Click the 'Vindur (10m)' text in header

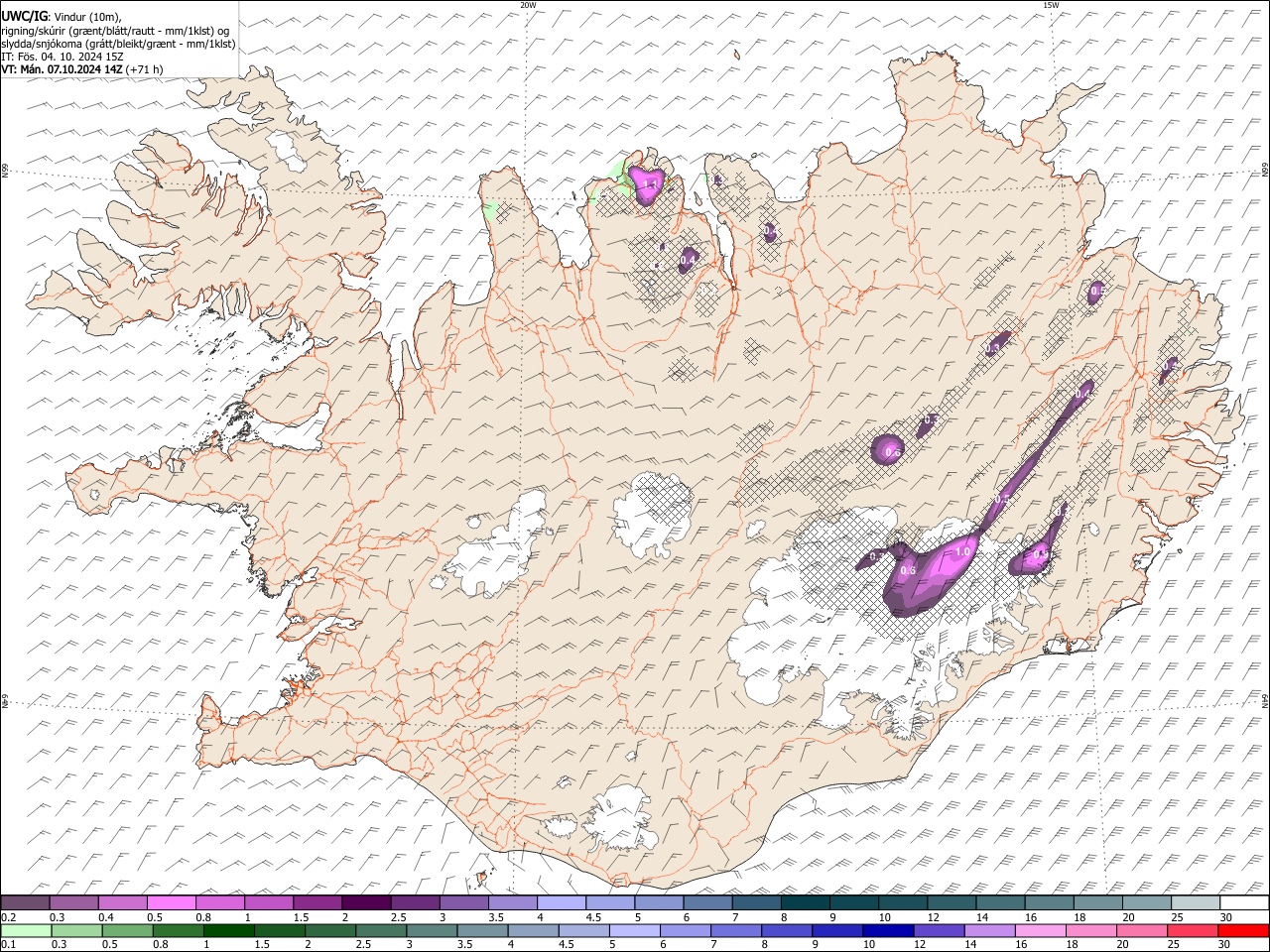click(85, 17)
